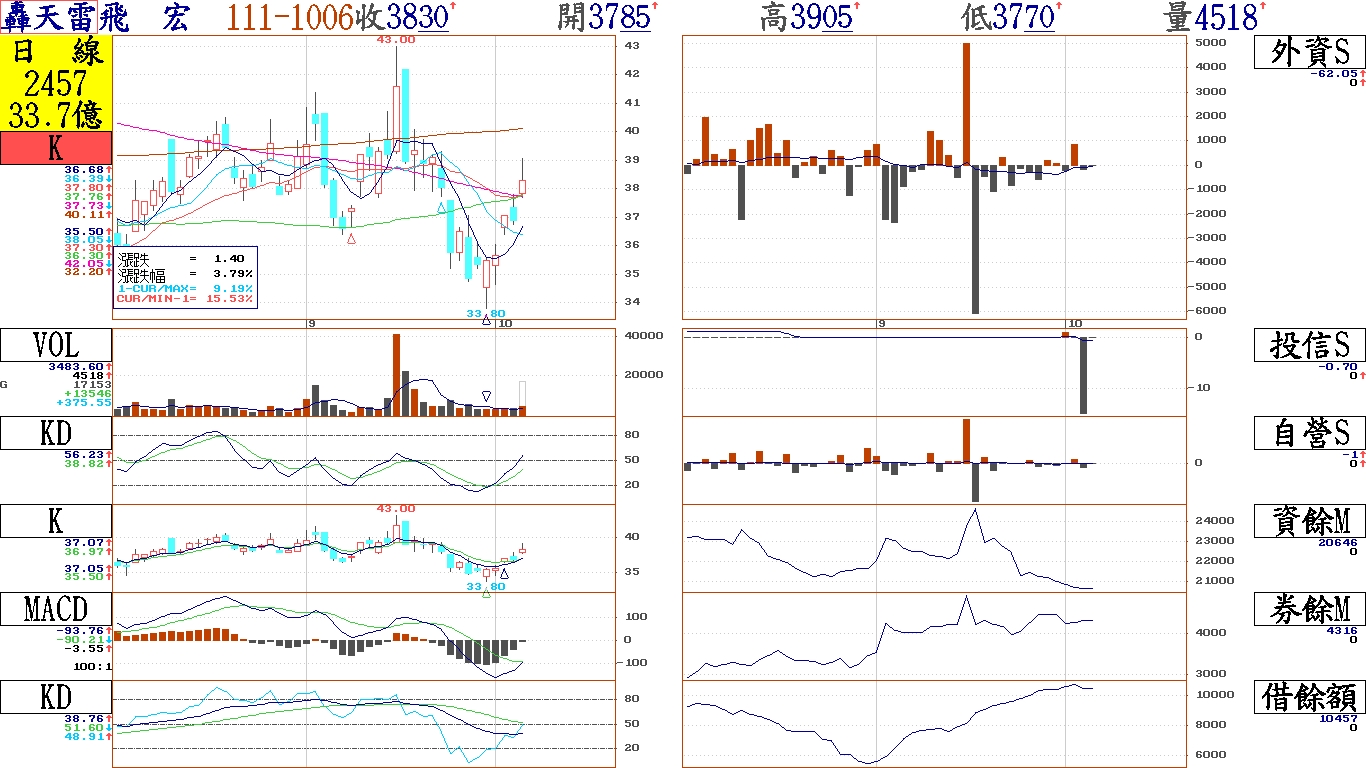
Task: Click the MACD indicator label
Action: point(56,608)
